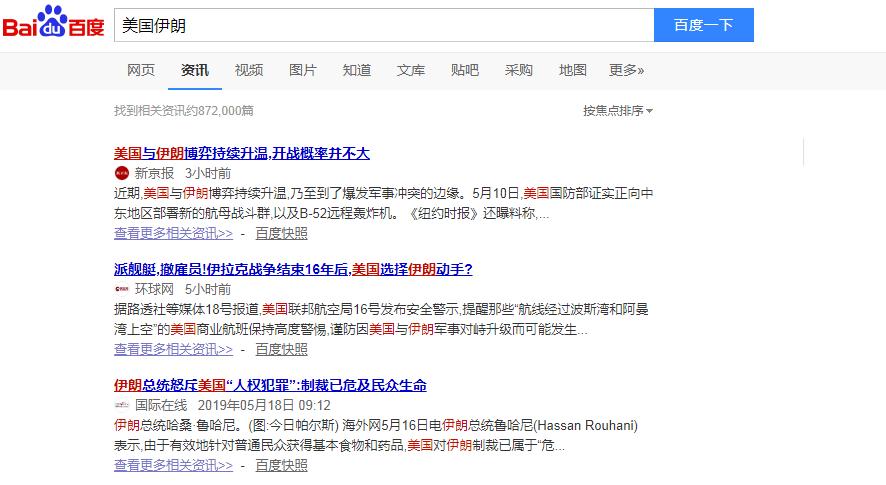Focus the search box containing 美国伊朗
Image resolution: width=886 pixels, height=485 pixels.
[x=384, y=25]
